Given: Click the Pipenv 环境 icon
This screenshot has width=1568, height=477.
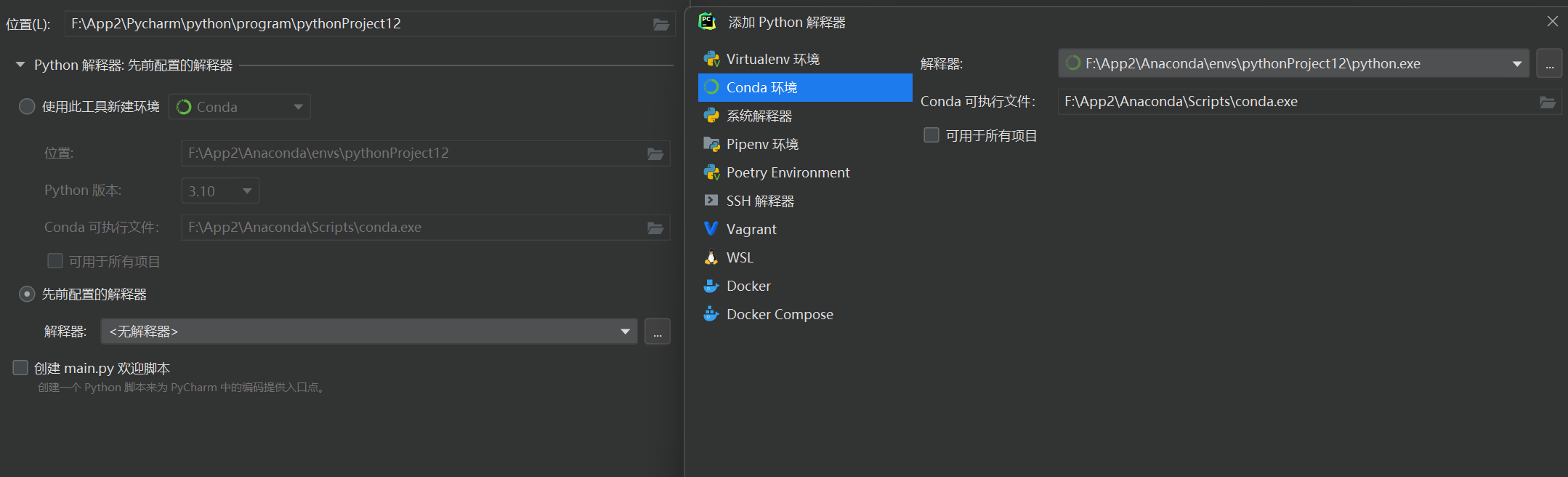Looking at the screenshot, I should point(711,144).
